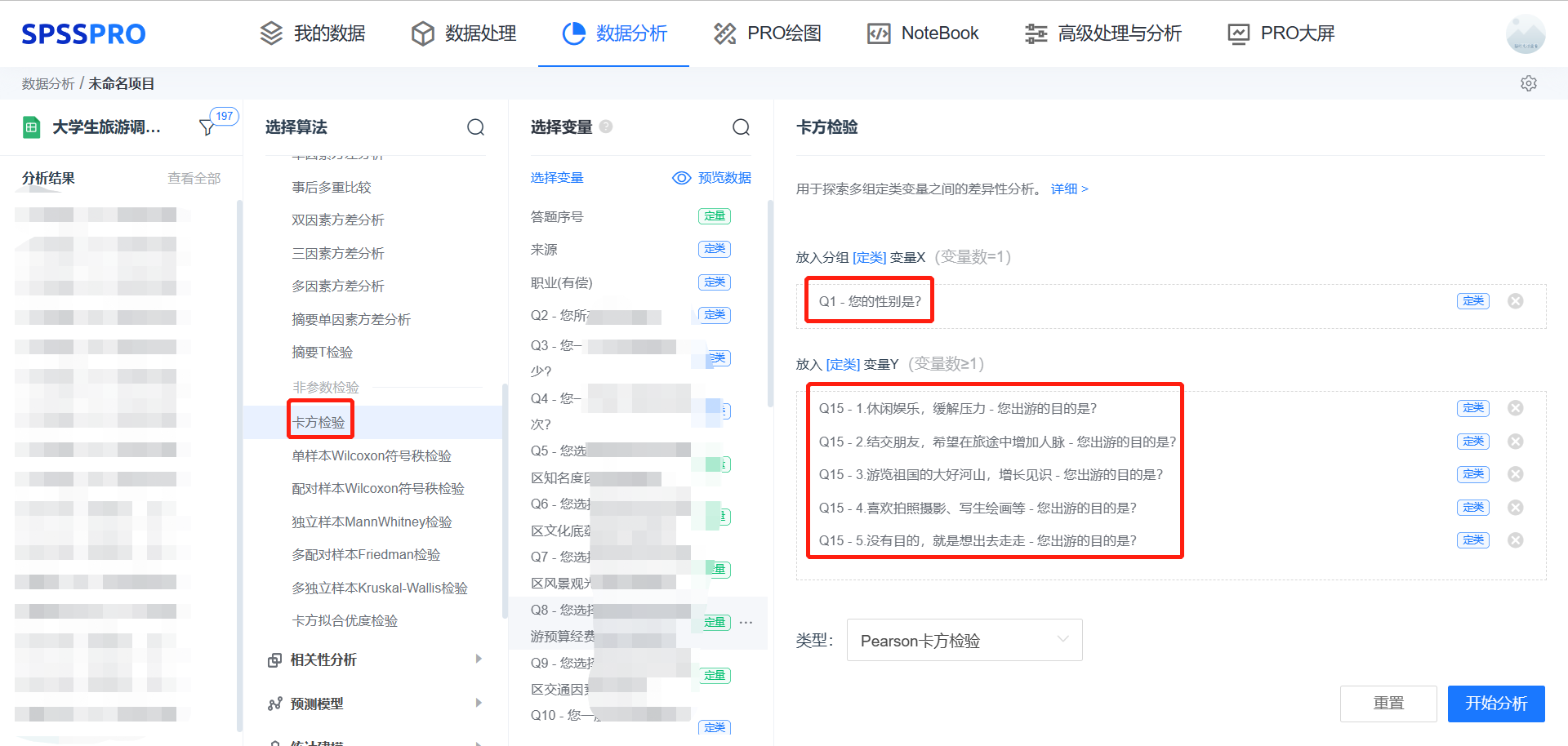Click the algorithm list scrollbar
The height and width of the screenshot is (746, 1568).
click(x=505, y=500)
